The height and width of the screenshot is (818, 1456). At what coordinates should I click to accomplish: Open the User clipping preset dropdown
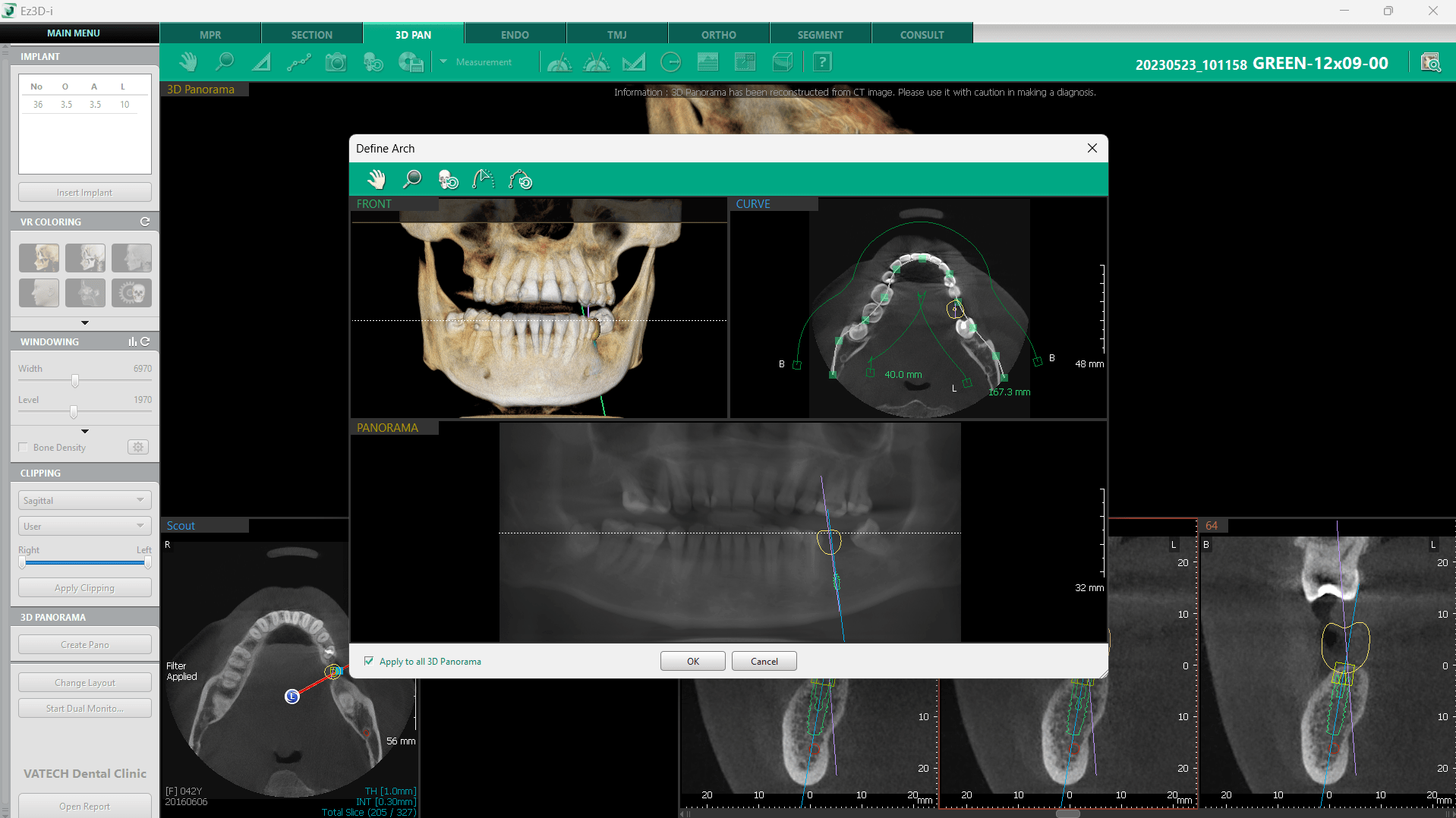pyautogui.click(x=84, y=526)
